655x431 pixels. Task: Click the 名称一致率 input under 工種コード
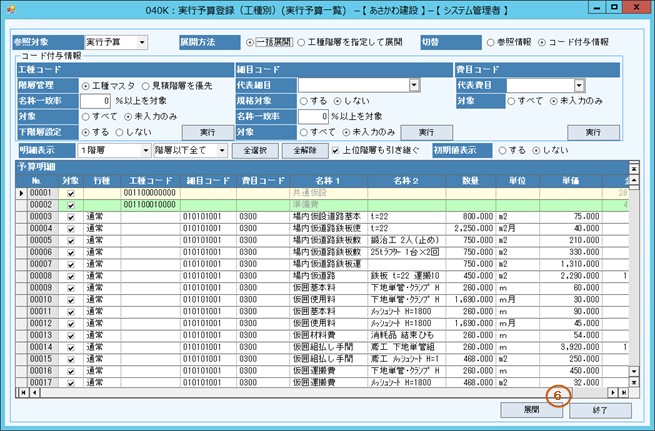(x=94, y=101)
